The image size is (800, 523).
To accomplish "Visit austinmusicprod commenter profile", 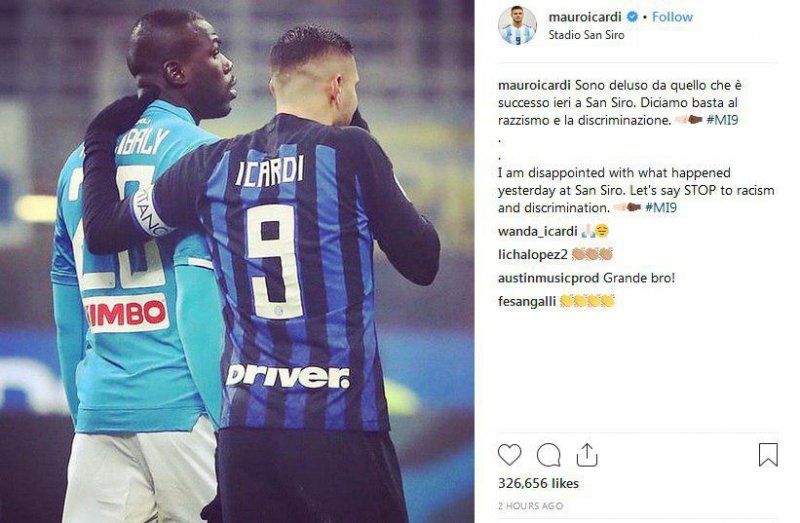I will click(548, 278).
